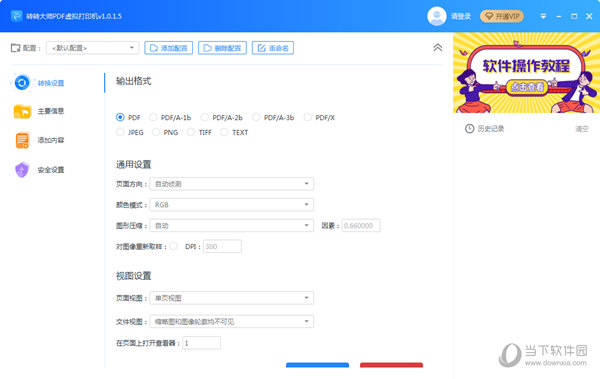600x379 pixels.
Task: Open the 默认配置 configuration dropdown
Action: click(92, 48)
